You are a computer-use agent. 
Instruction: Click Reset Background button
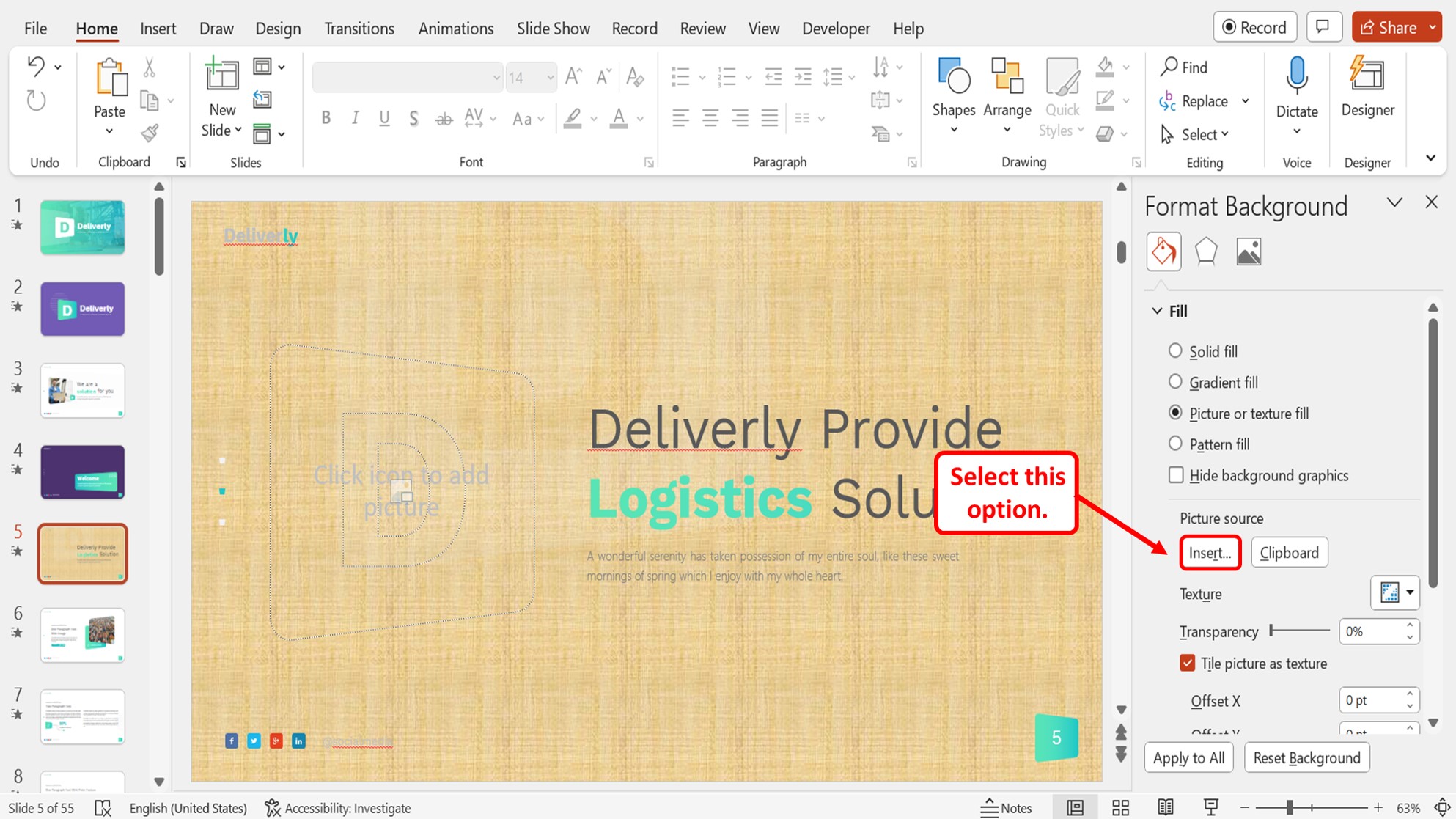tap(1306, 758)
